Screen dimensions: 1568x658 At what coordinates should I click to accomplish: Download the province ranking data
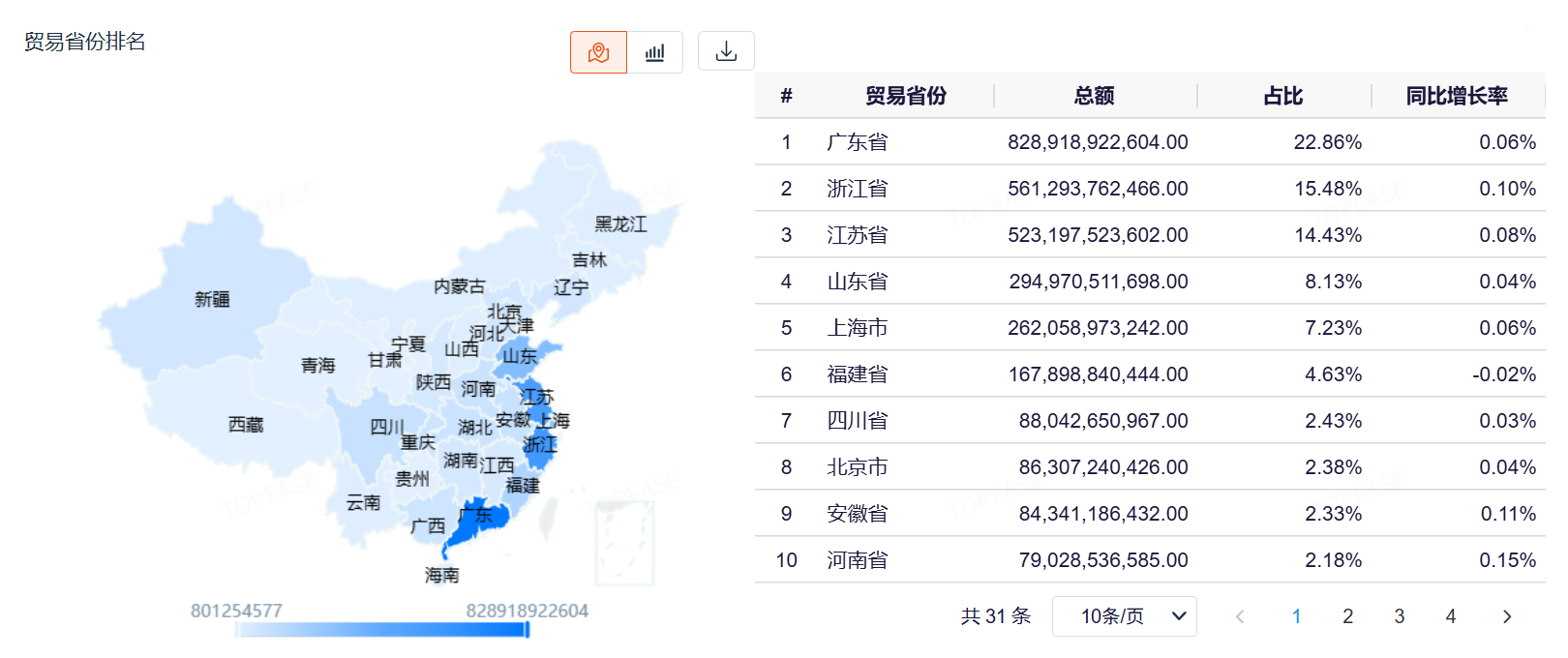[x=726, y=52]
